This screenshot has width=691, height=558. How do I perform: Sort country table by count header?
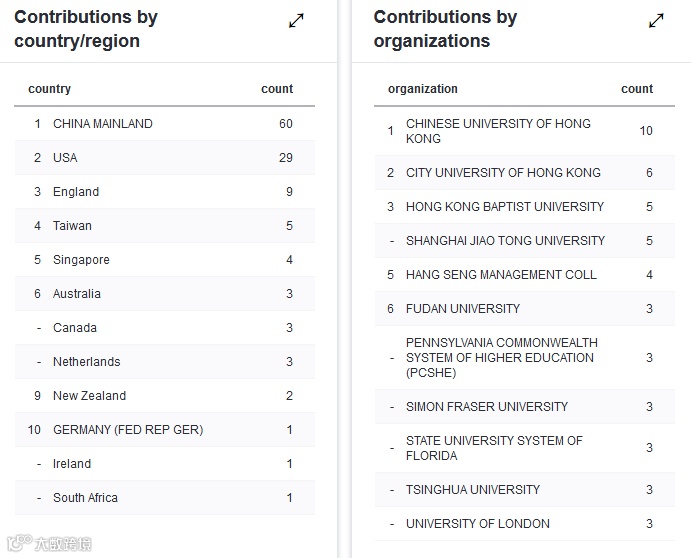tap(277, 89)
